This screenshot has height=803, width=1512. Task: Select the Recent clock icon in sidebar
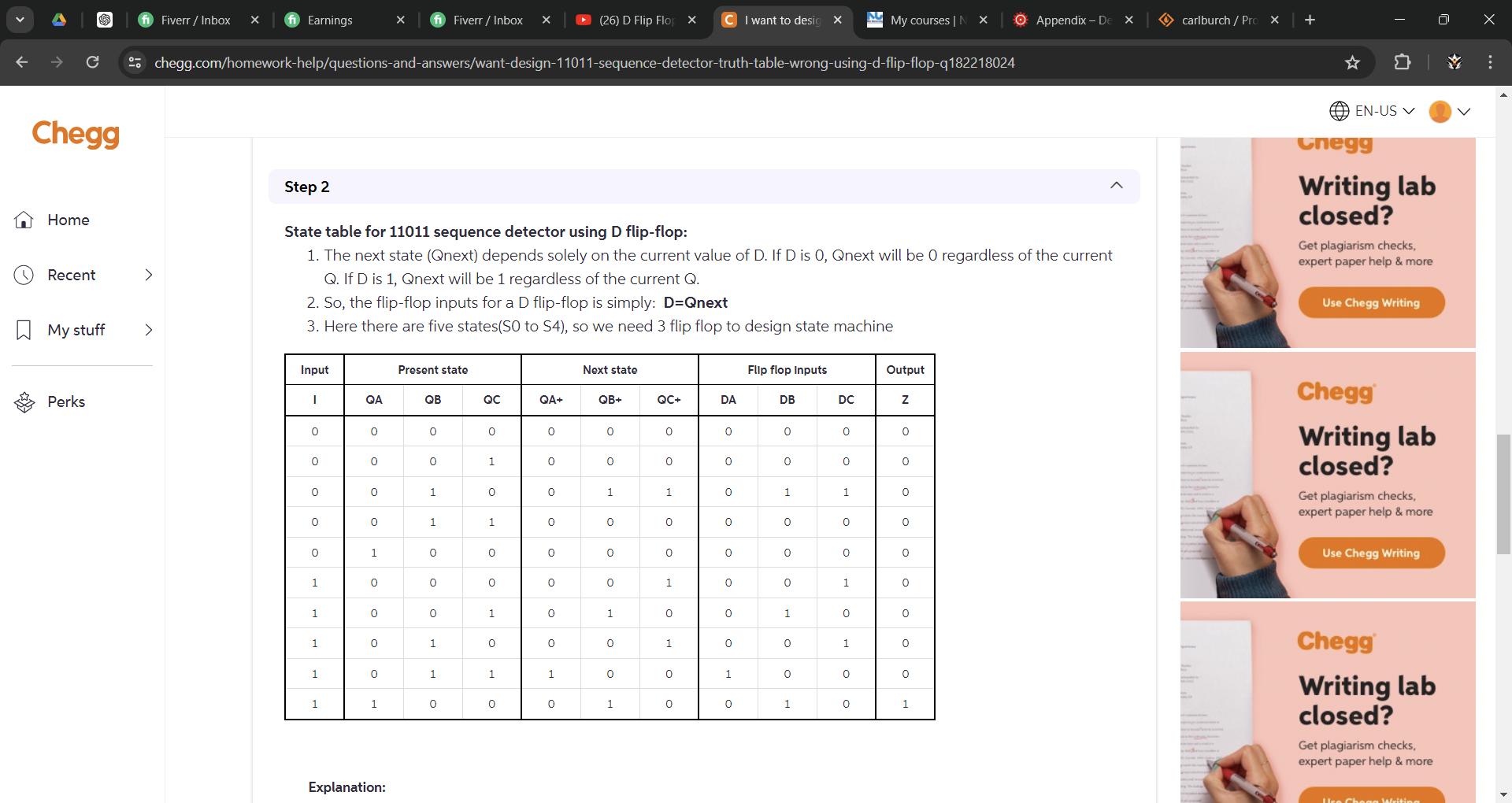pyautogui.click(x=23, y=275)
